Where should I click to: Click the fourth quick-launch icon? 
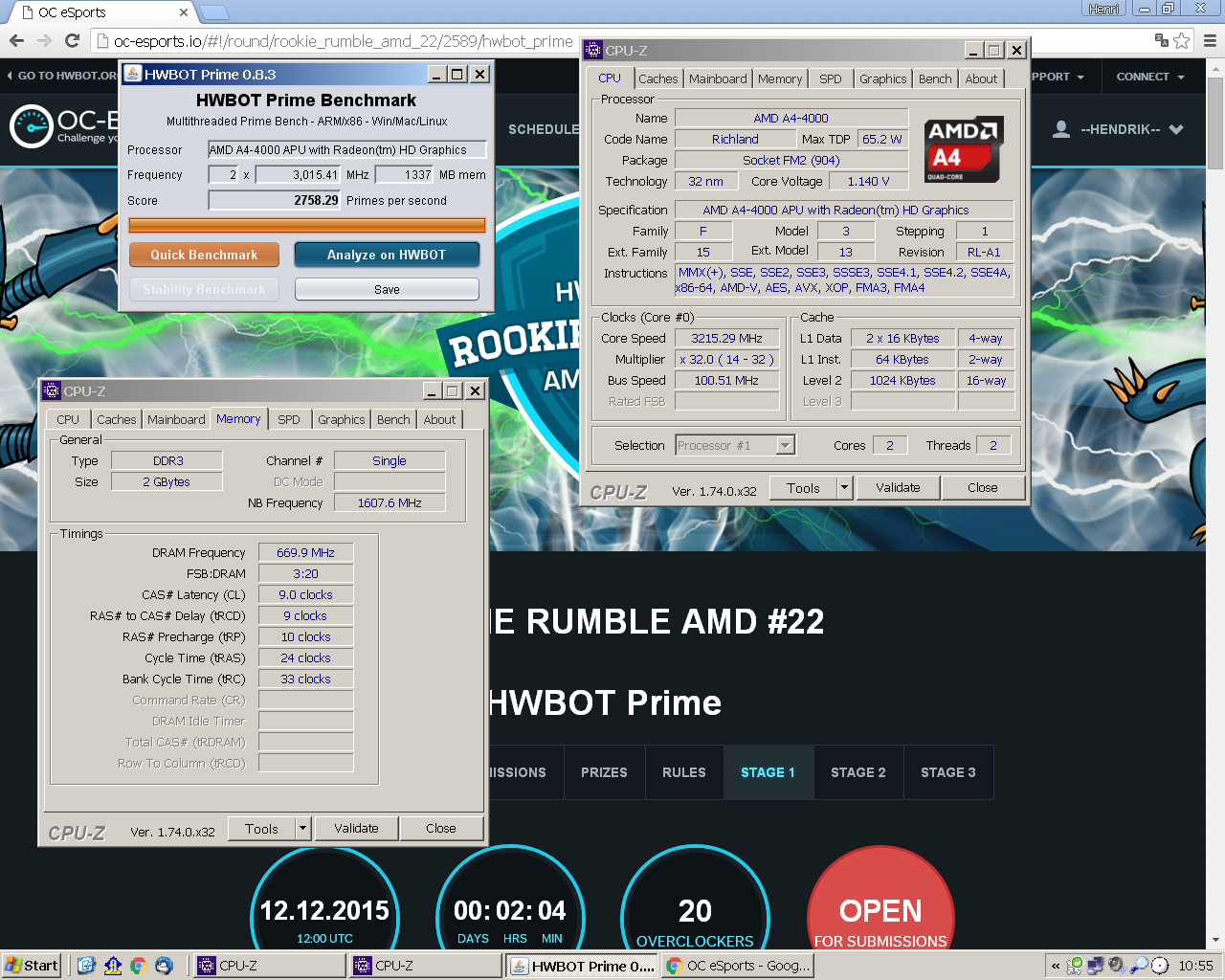[x=164, y=966]
